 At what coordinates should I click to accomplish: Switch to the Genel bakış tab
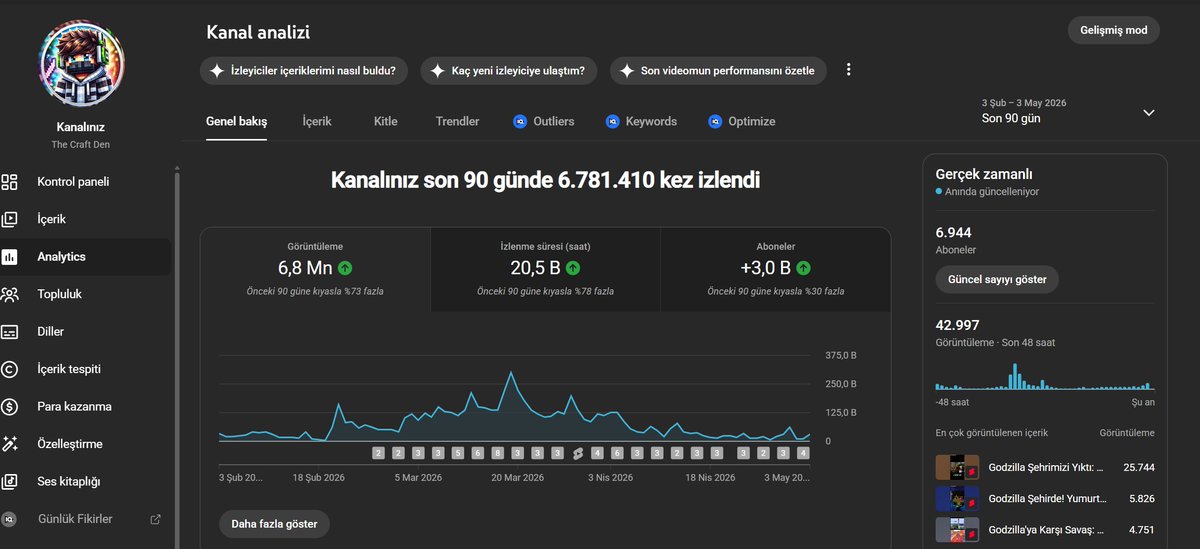click(x=237, y=121)
